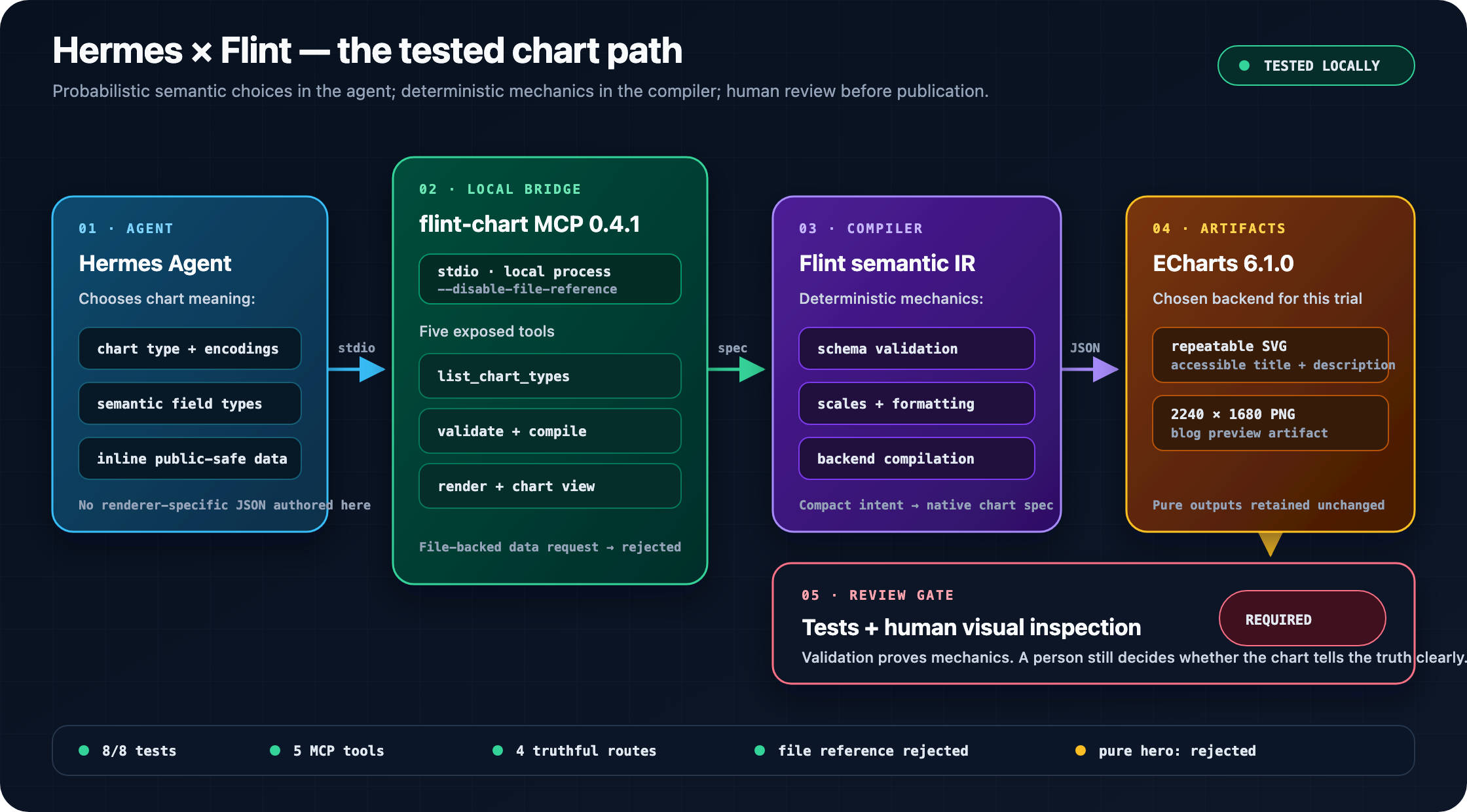Screen dimensions: 1467x812
Task: Click the green dot in TESTED LOCALLY
Action: click(x=1244, y=65)
